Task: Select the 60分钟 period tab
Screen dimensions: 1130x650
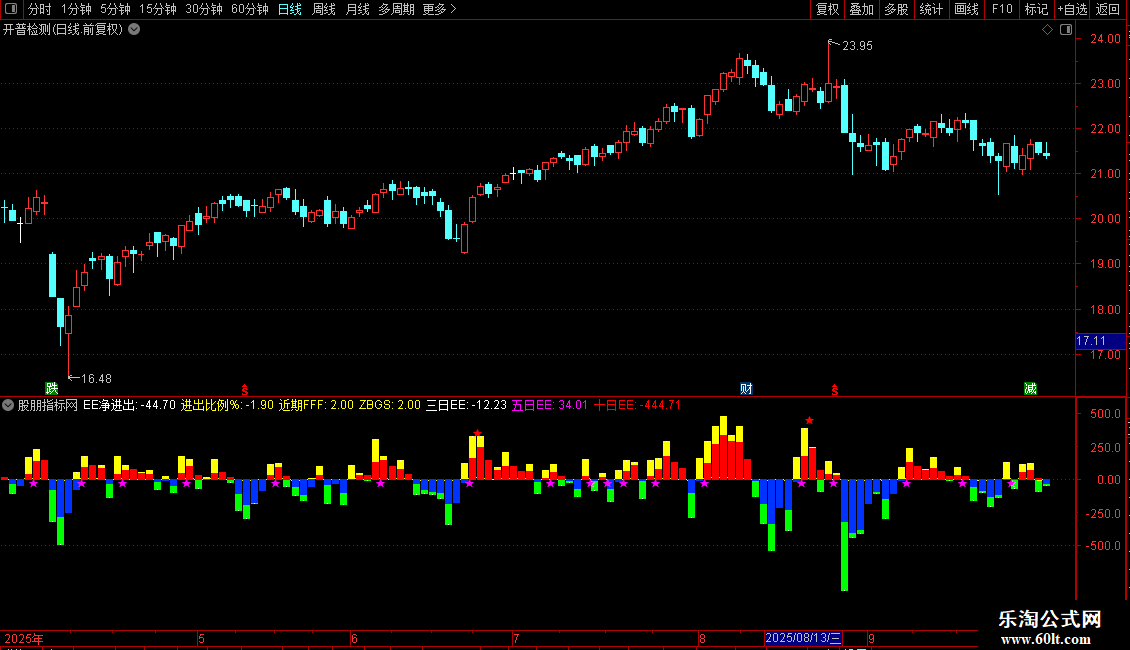Action: pos(249,9)
